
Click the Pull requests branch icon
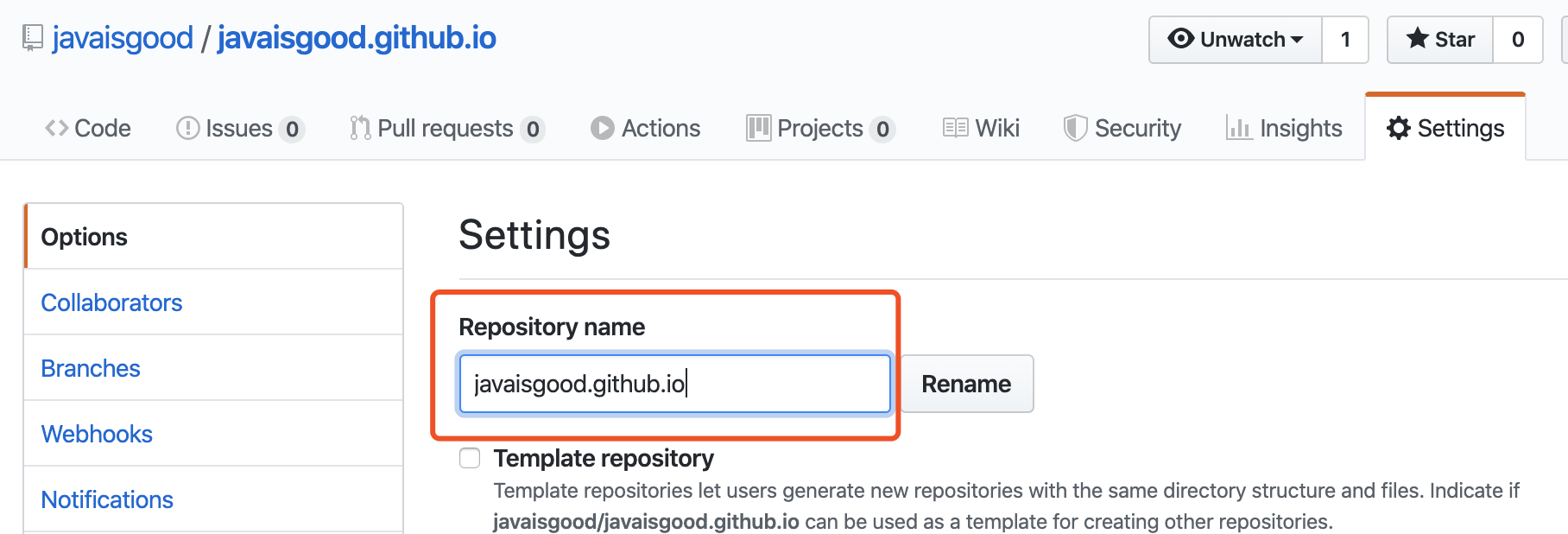360,128
